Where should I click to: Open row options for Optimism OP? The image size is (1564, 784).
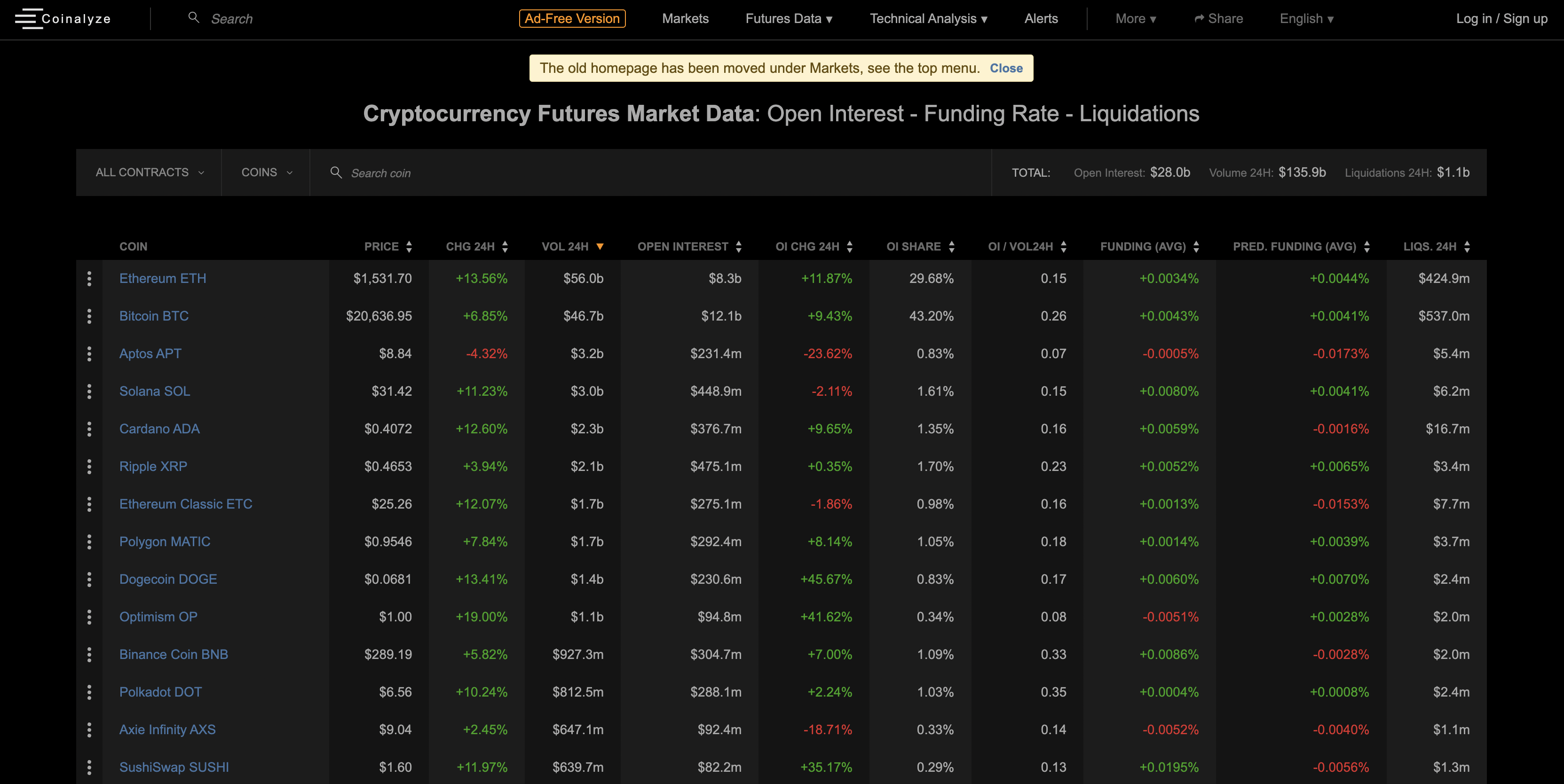89,617
